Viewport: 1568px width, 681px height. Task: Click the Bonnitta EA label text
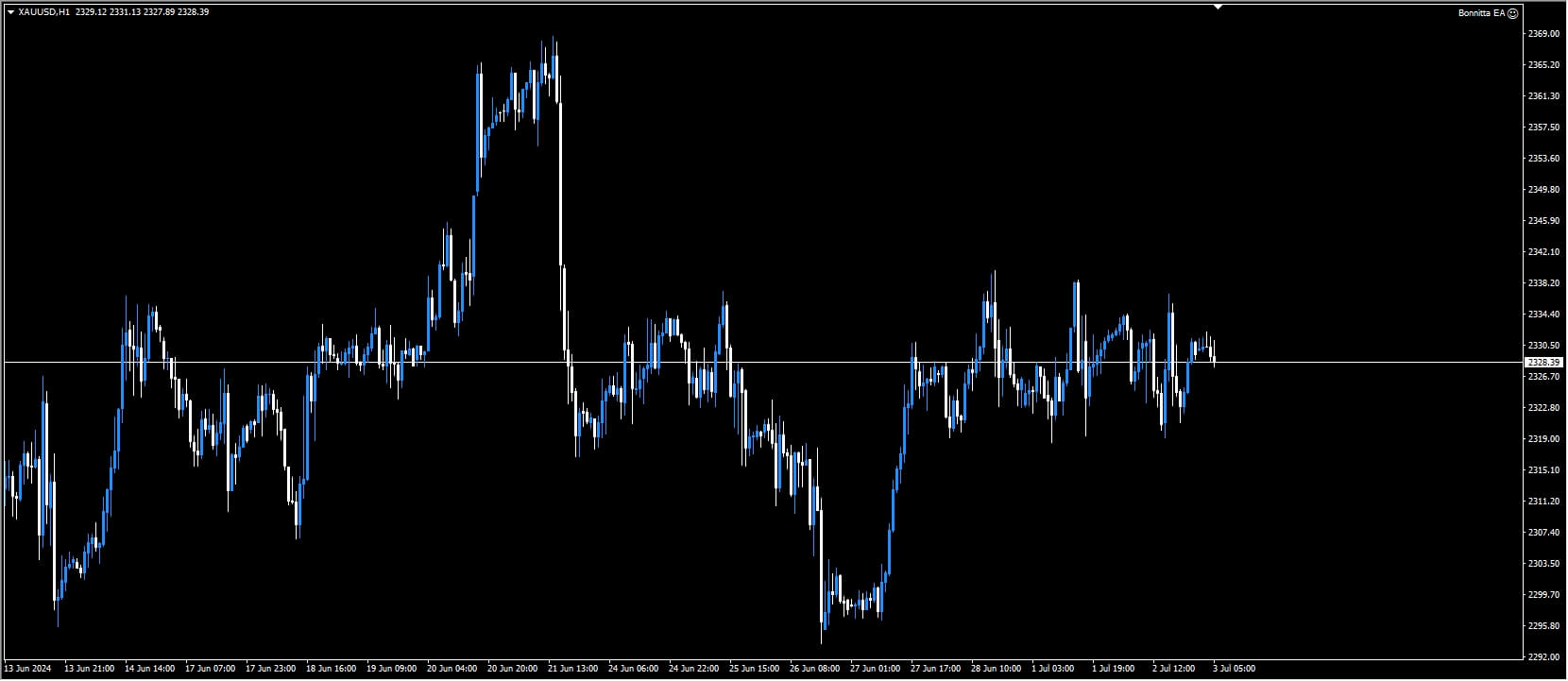1481,13
